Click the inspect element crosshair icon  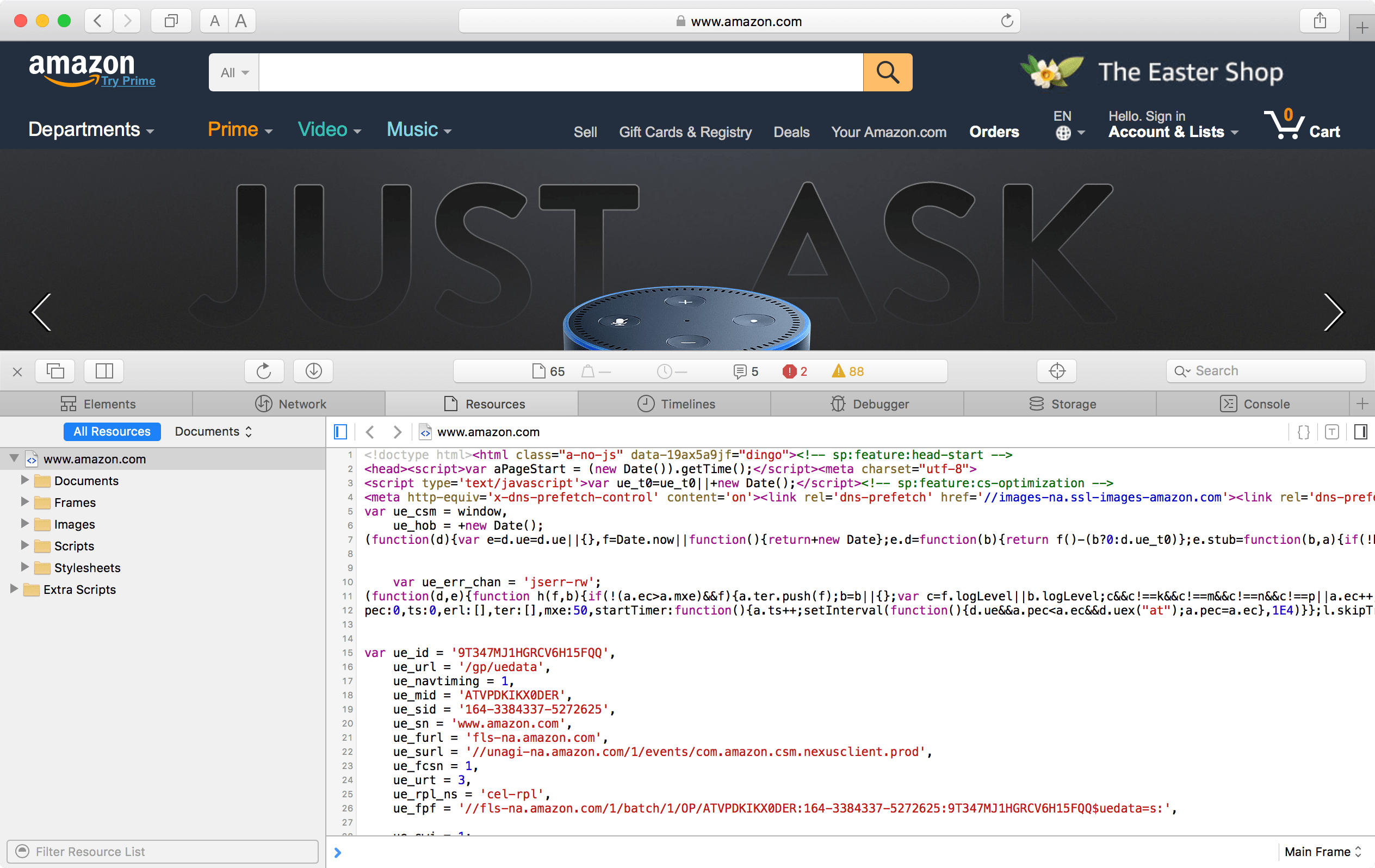click(x=1056, y=371)
